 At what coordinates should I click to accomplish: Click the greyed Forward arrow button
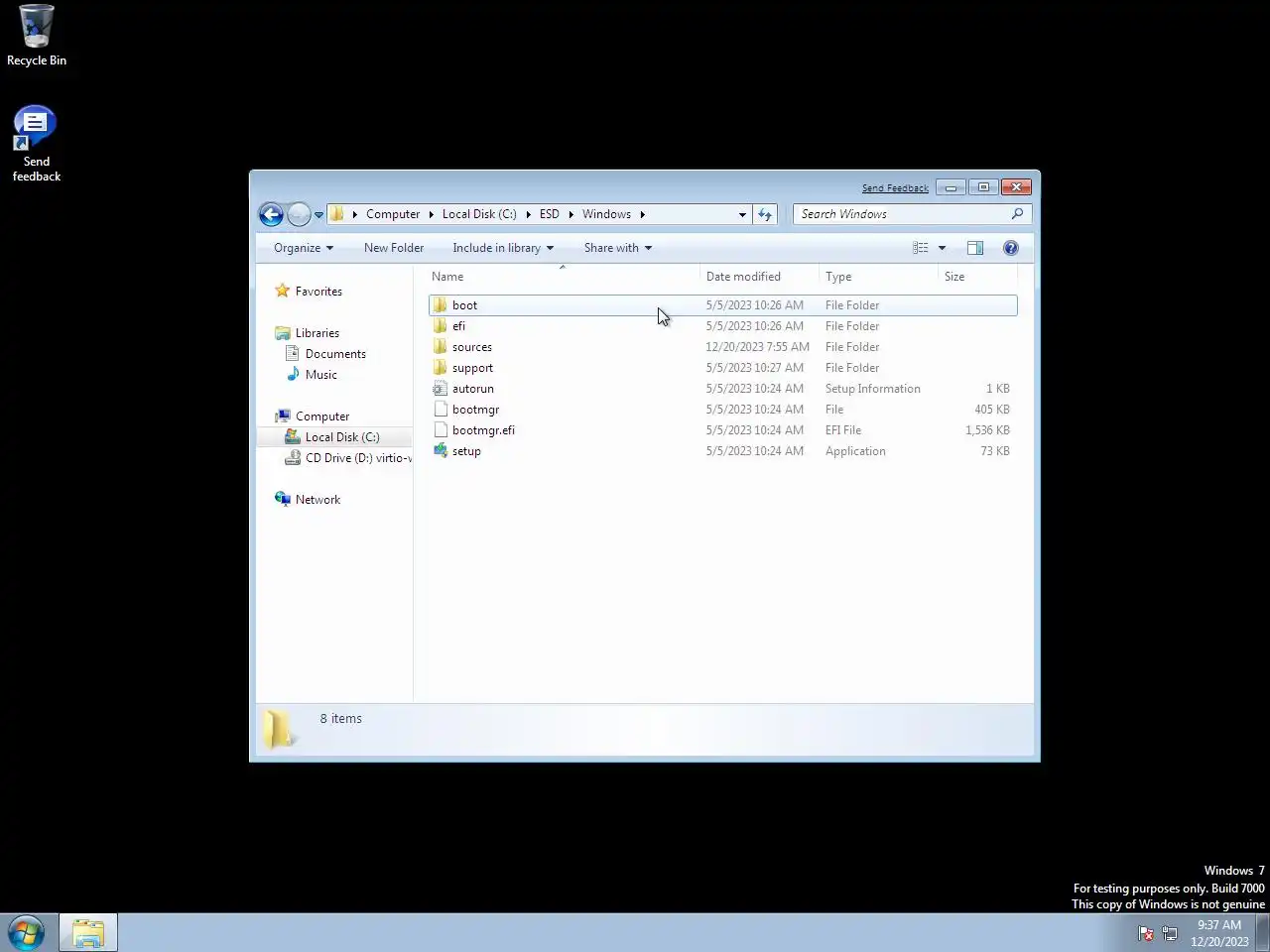coord(299,214)
